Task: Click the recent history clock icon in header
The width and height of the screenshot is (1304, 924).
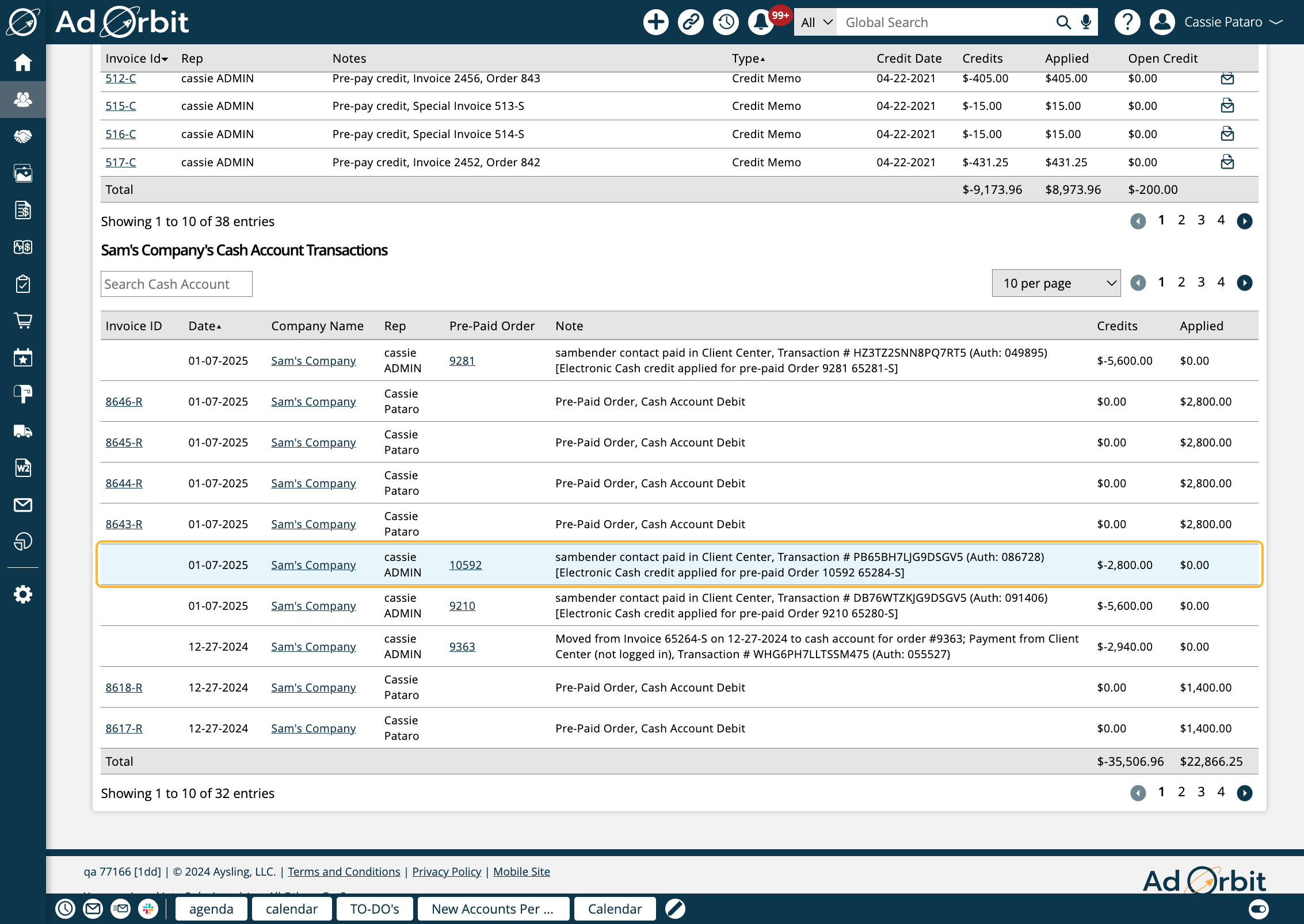Action: [726, 22]
